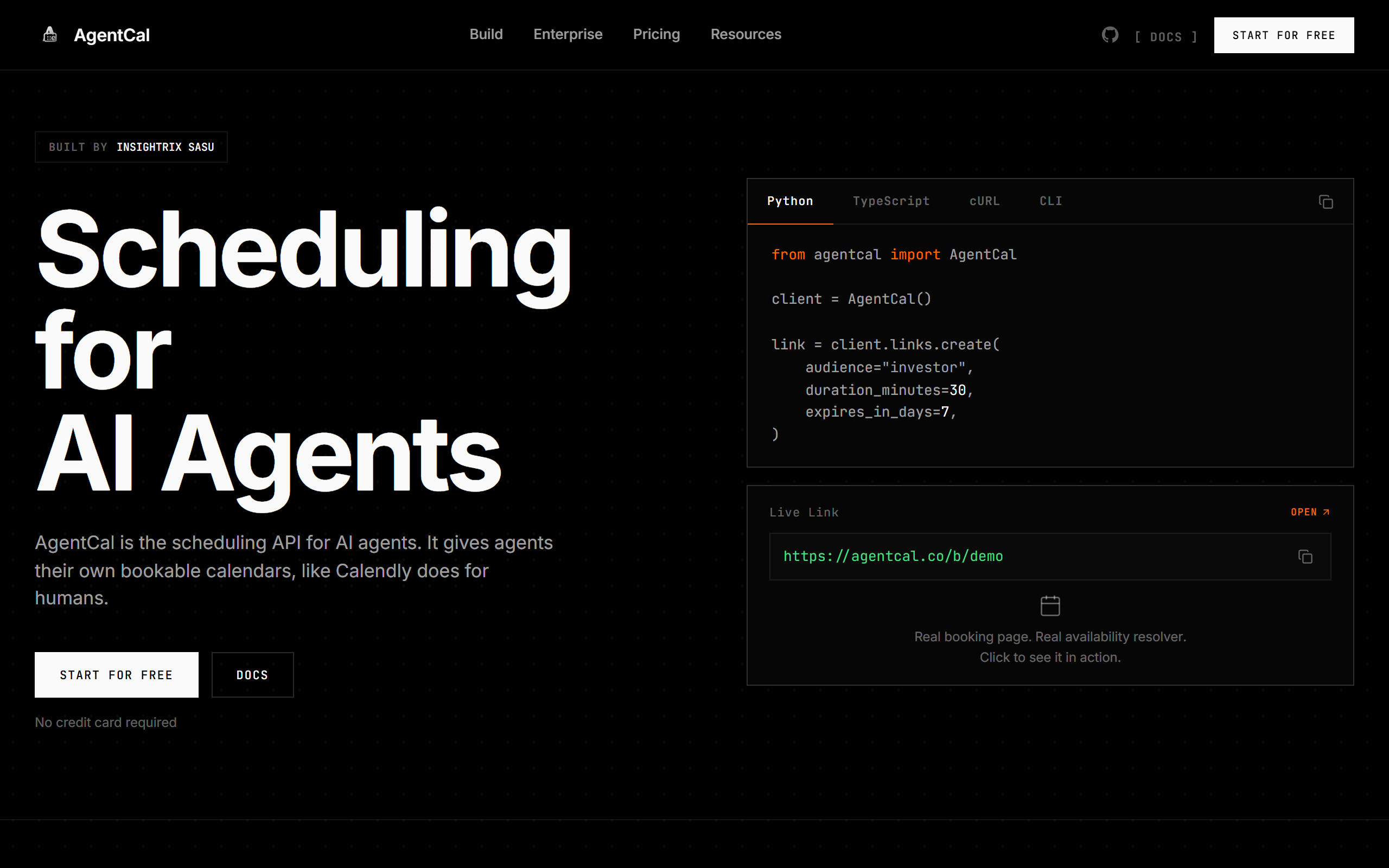Click the [ DOCS ] link in header
Viewport: 1389px width, 868px height.
1165,37
